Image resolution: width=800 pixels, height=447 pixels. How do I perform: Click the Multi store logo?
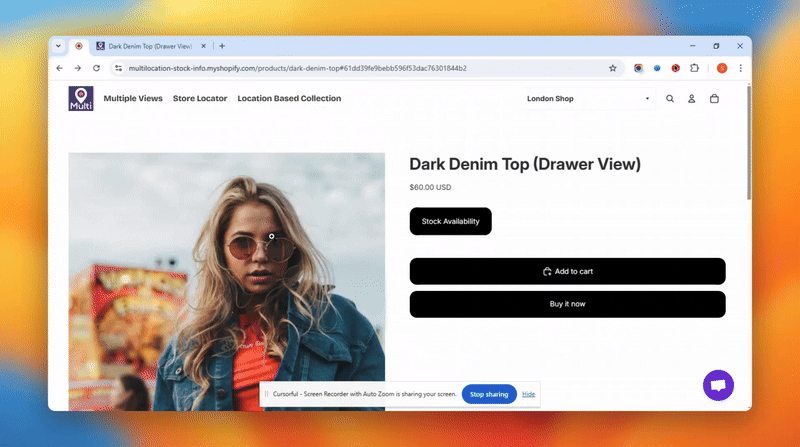pyautogui.click(x=81, y=98)
